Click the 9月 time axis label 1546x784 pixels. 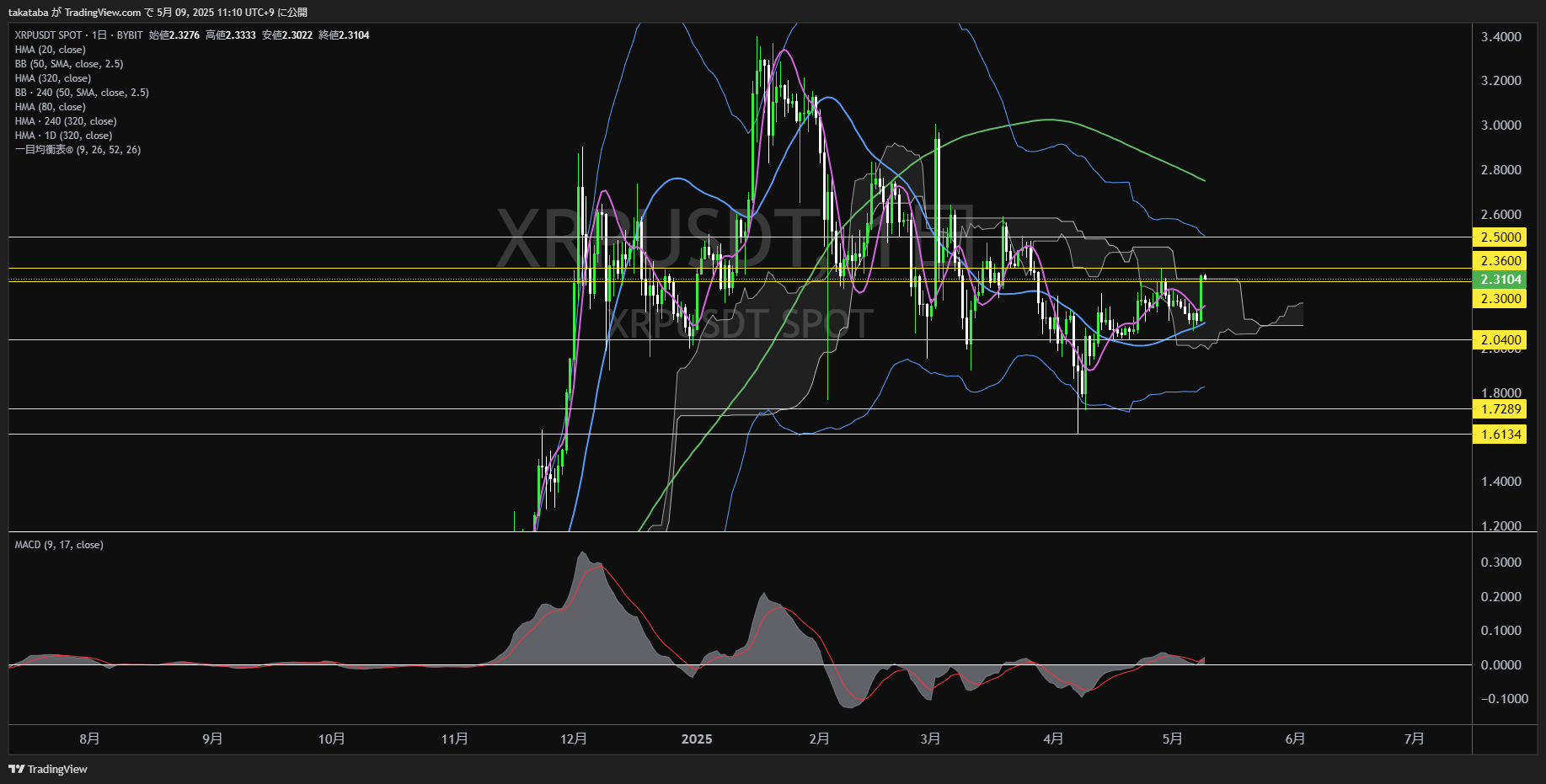tap(212, 739)
